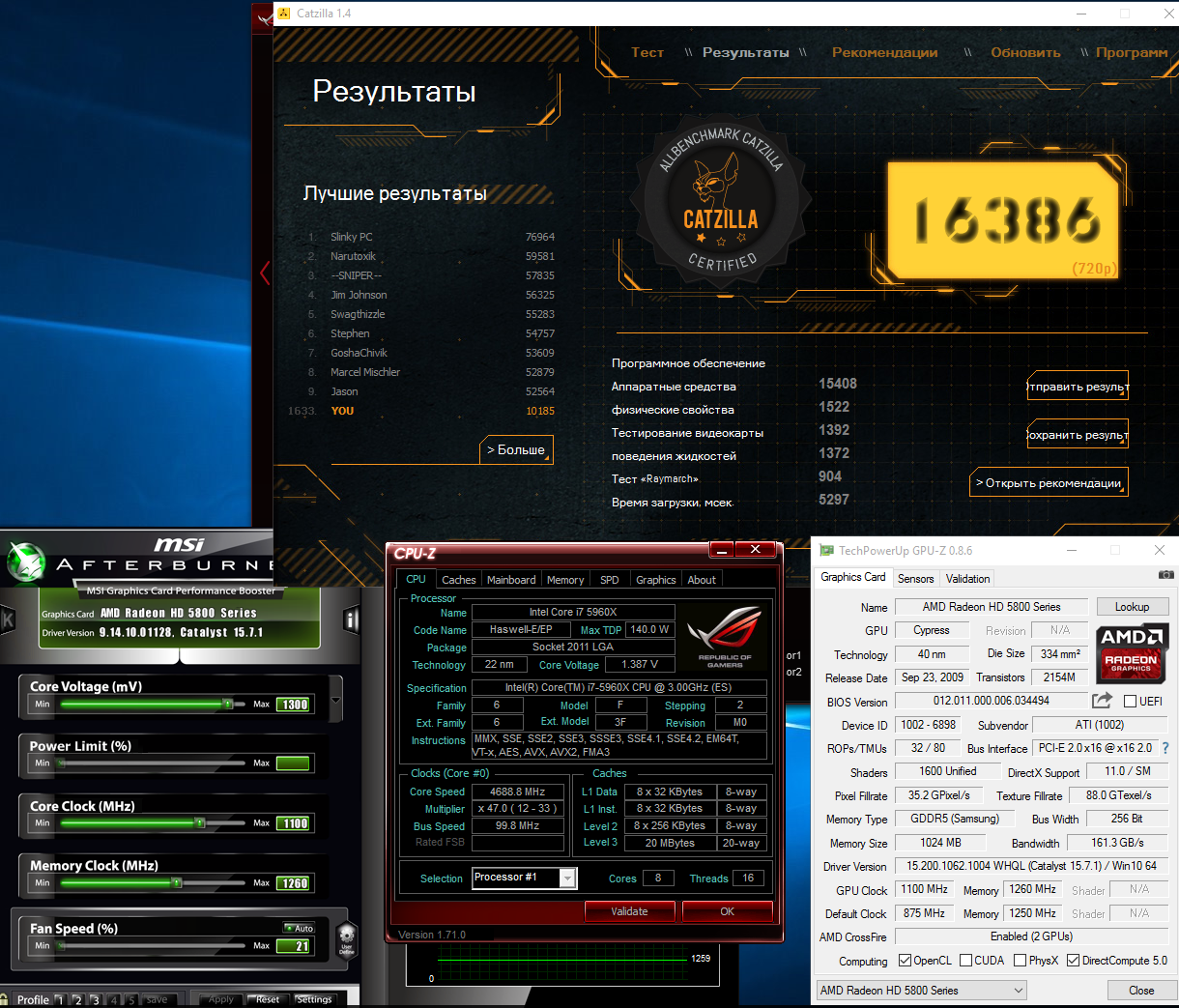Click the Bus Interface question mark
Image resolution: width=1179 pixels, height=1008 pixels.
[x=1165, y=748]
